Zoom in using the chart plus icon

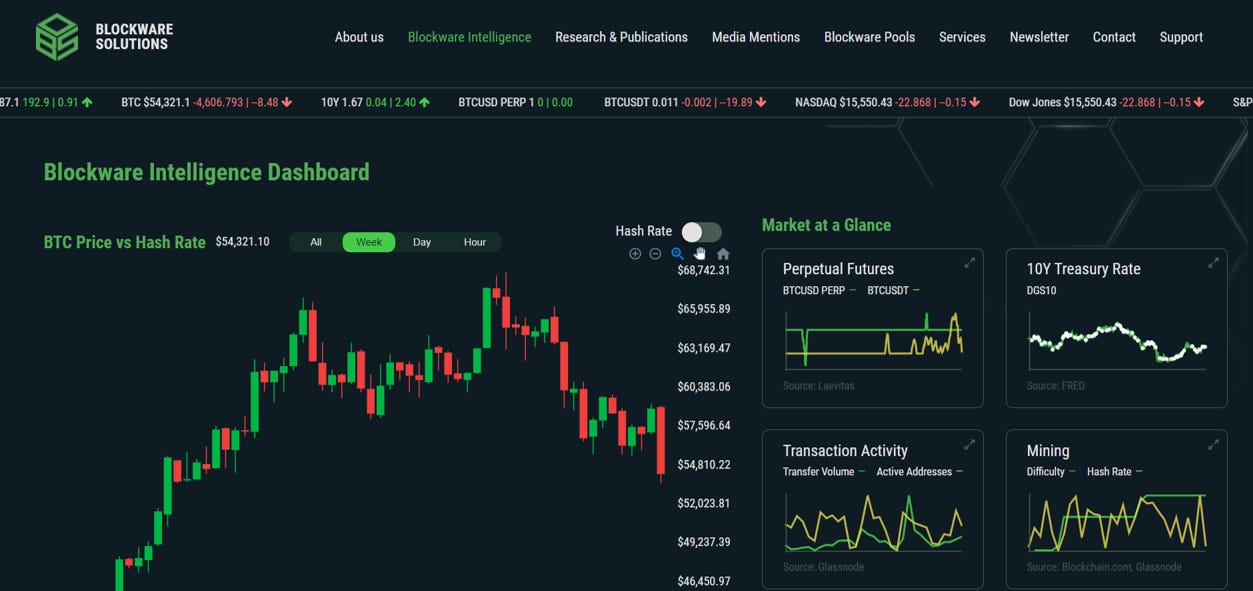(635, 254)
